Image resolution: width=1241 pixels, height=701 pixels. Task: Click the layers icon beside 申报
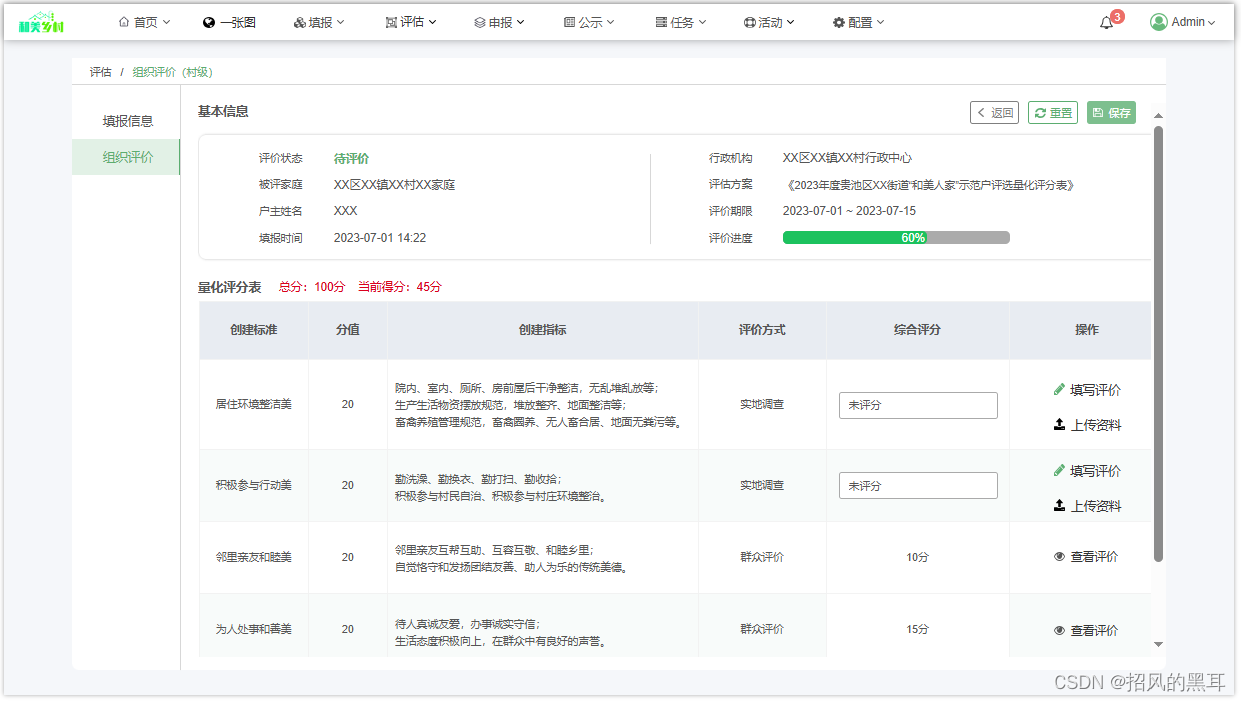click(480, 22)
